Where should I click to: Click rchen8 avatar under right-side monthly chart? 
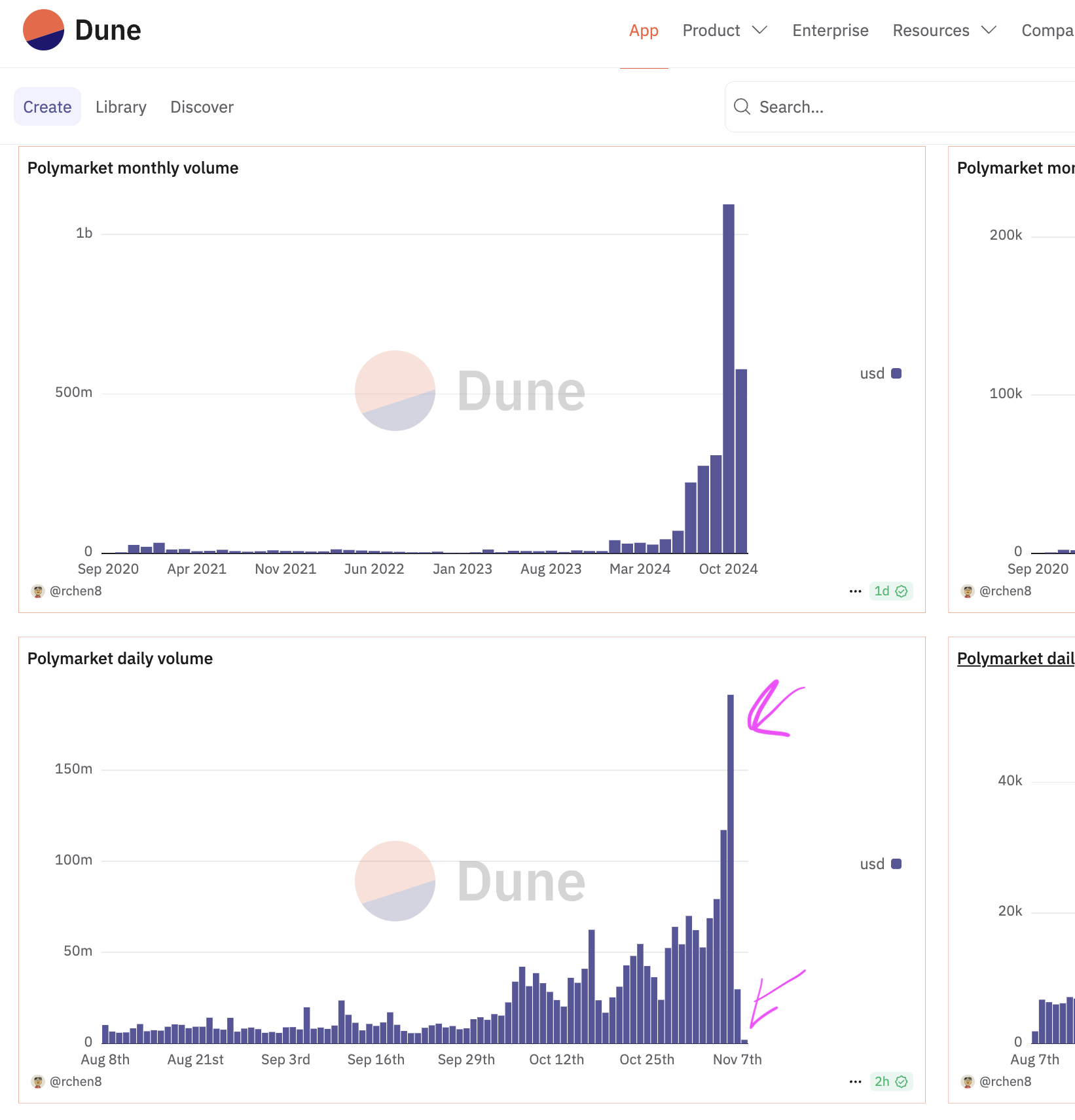coord(968,591)
